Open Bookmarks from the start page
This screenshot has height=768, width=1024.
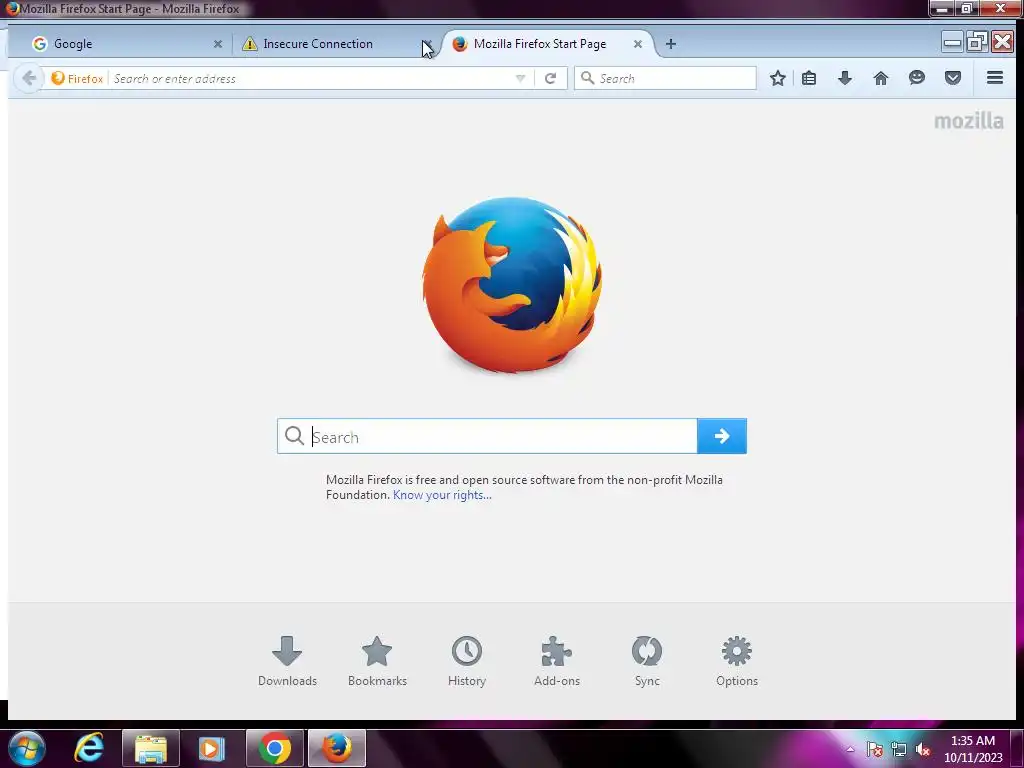(377, 661)
